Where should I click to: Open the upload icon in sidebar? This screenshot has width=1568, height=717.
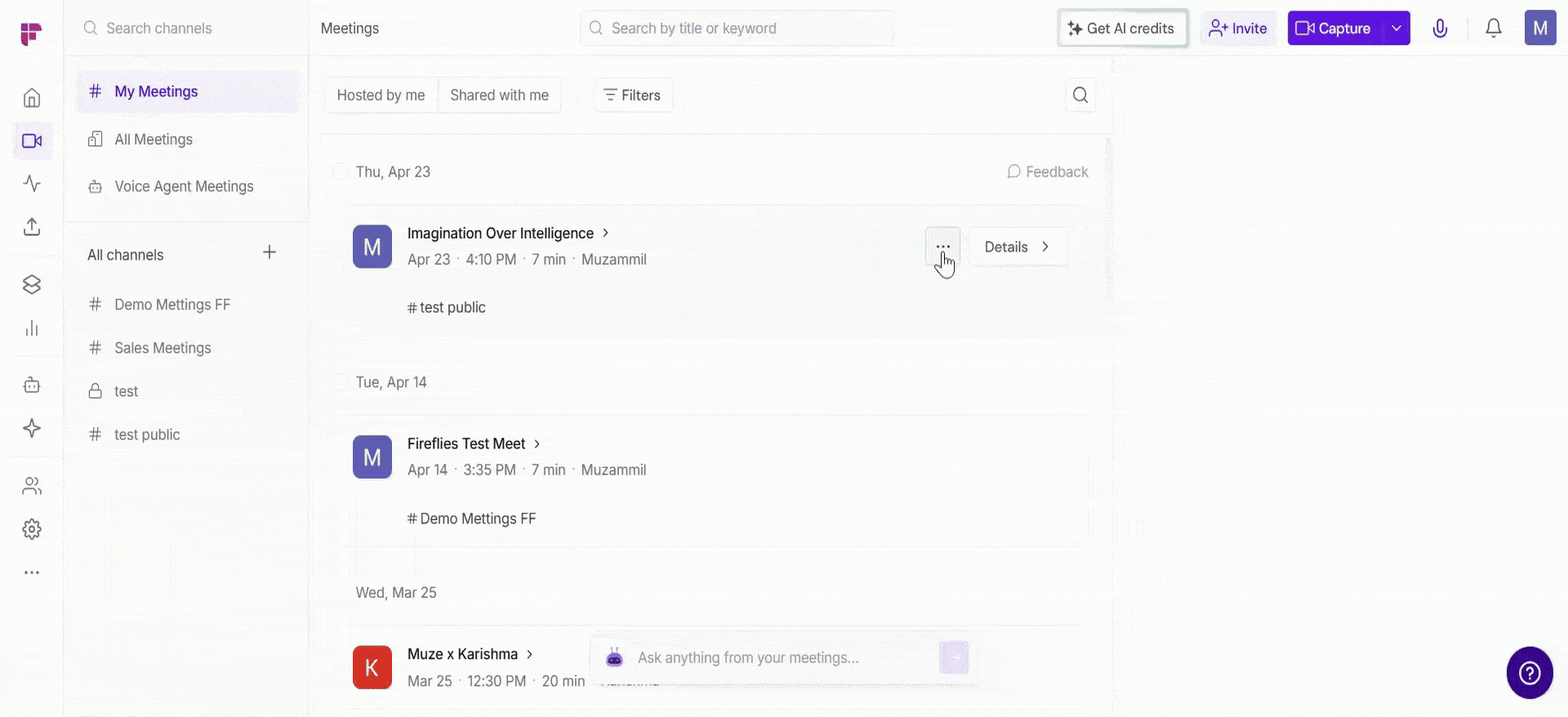tap(32, 226)
